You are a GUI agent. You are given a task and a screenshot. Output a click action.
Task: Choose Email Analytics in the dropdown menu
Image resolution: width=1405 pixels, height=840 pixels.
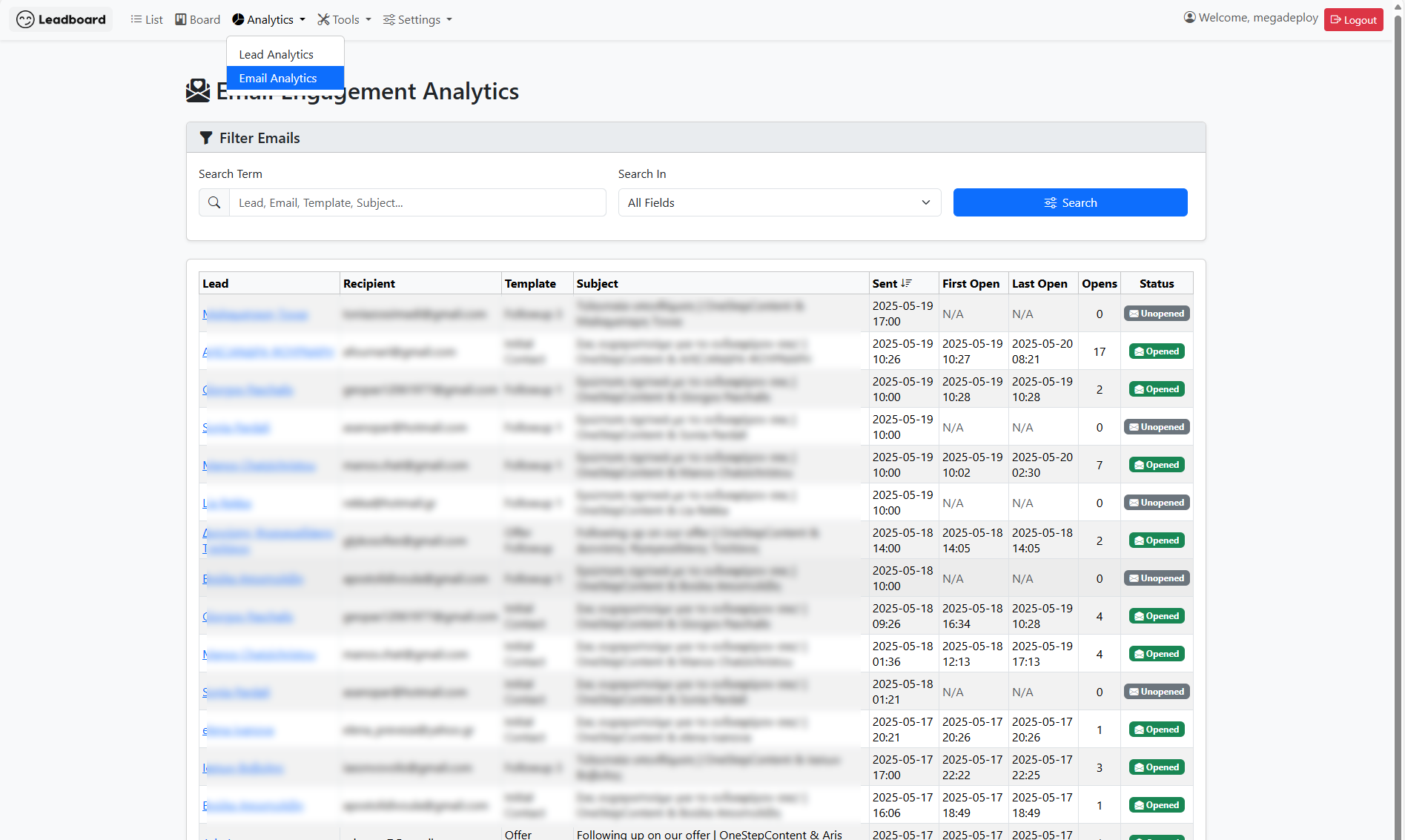point(278,79)
